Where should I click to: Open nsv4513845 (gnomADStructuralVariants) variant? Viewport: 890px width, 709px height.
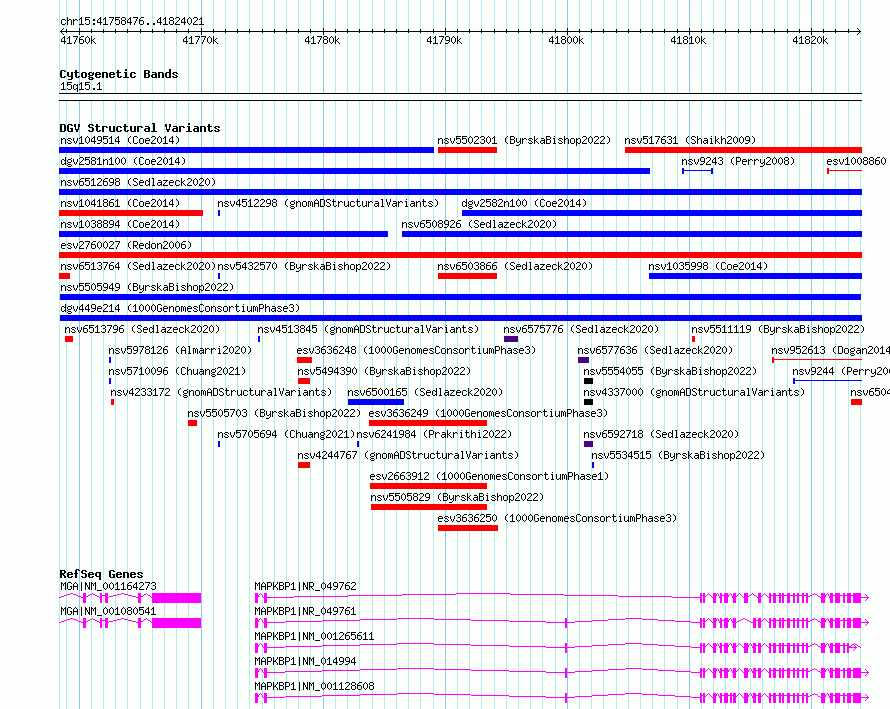tap(368, 329)
